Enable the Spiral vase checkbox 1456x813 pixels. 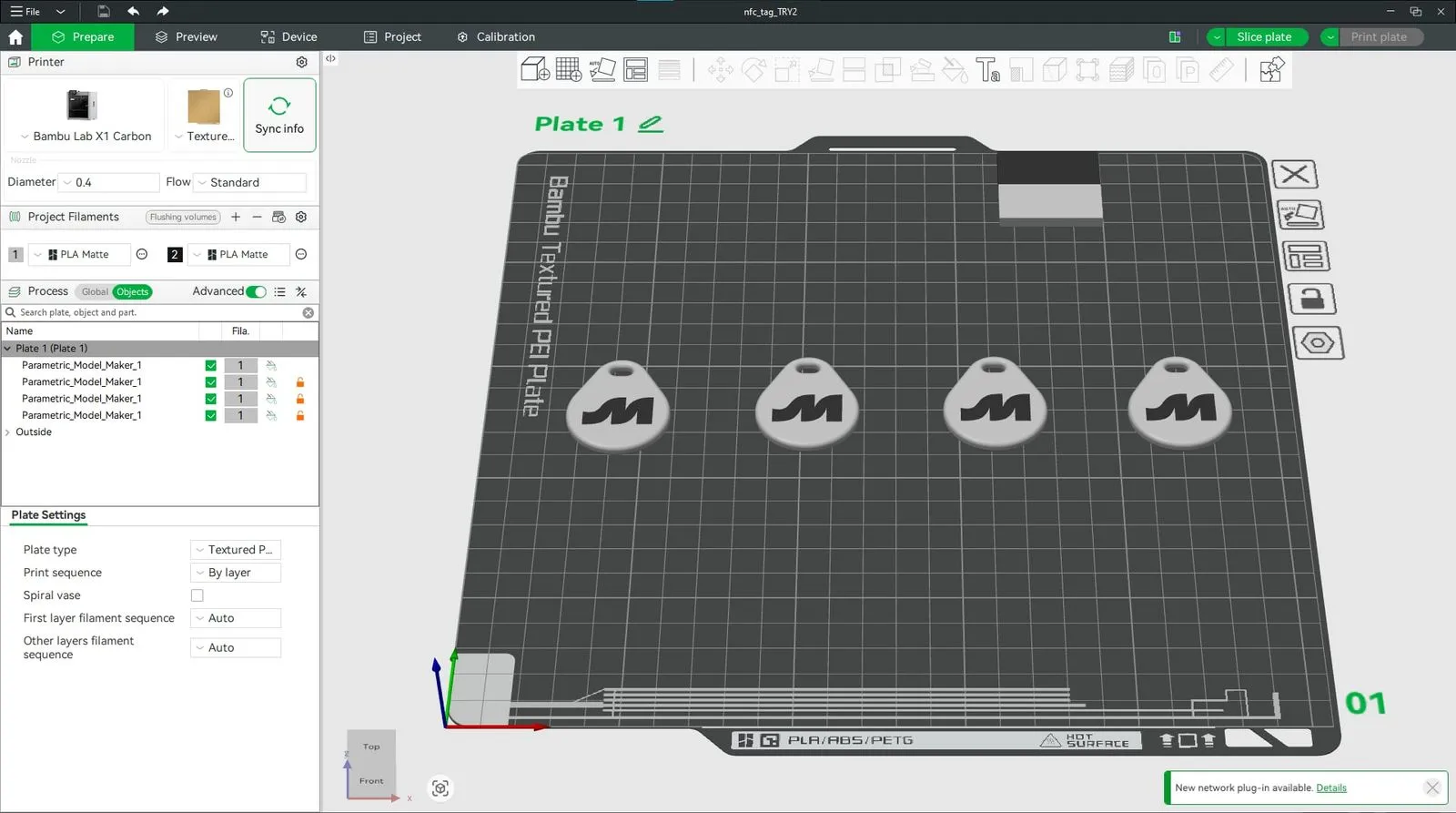(x=197, y=595)
